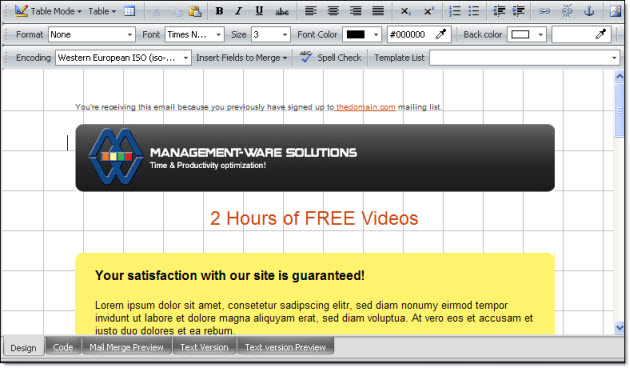Click the black Font Color swatch
This screenshot has width=630, height=368.
point(356,35)
